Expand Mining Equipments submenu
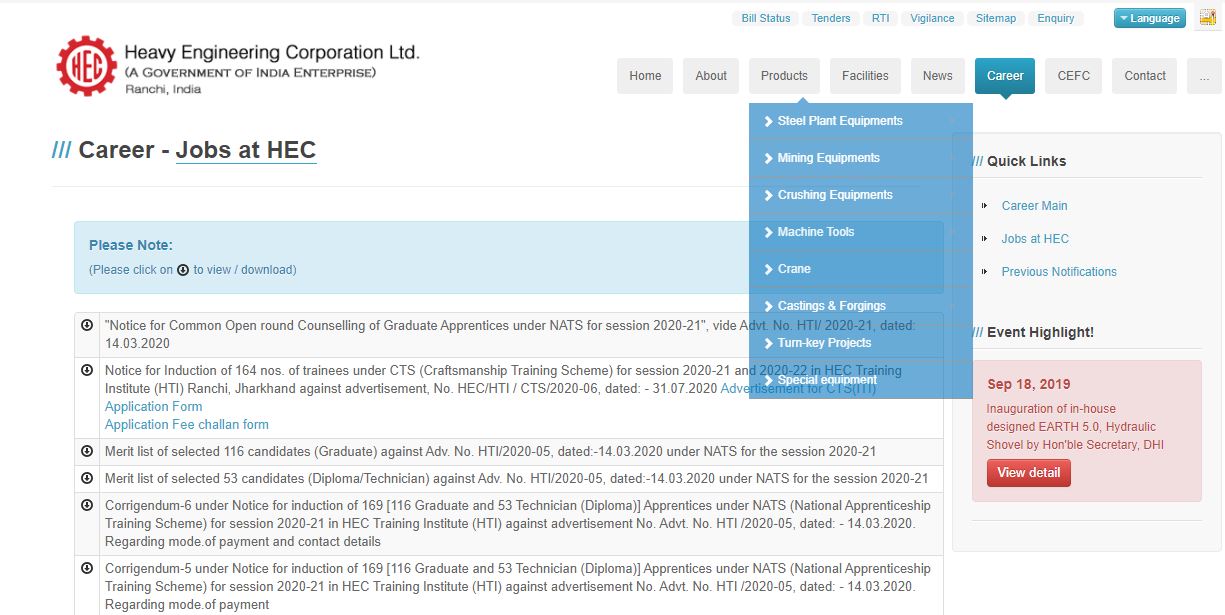Image resolution: width=1225 pixels, height=615 pixels. coord(861,158)
